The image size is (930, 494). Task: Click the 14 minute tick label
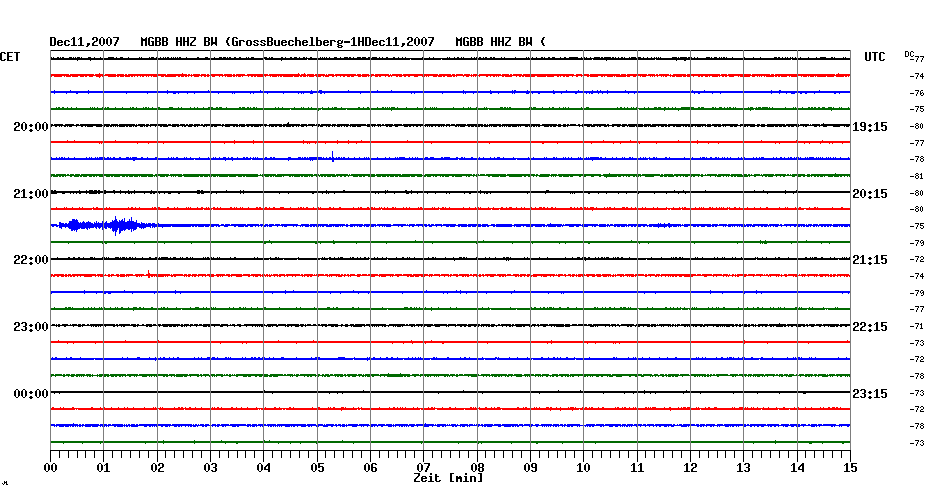click(x=797, y=467)
